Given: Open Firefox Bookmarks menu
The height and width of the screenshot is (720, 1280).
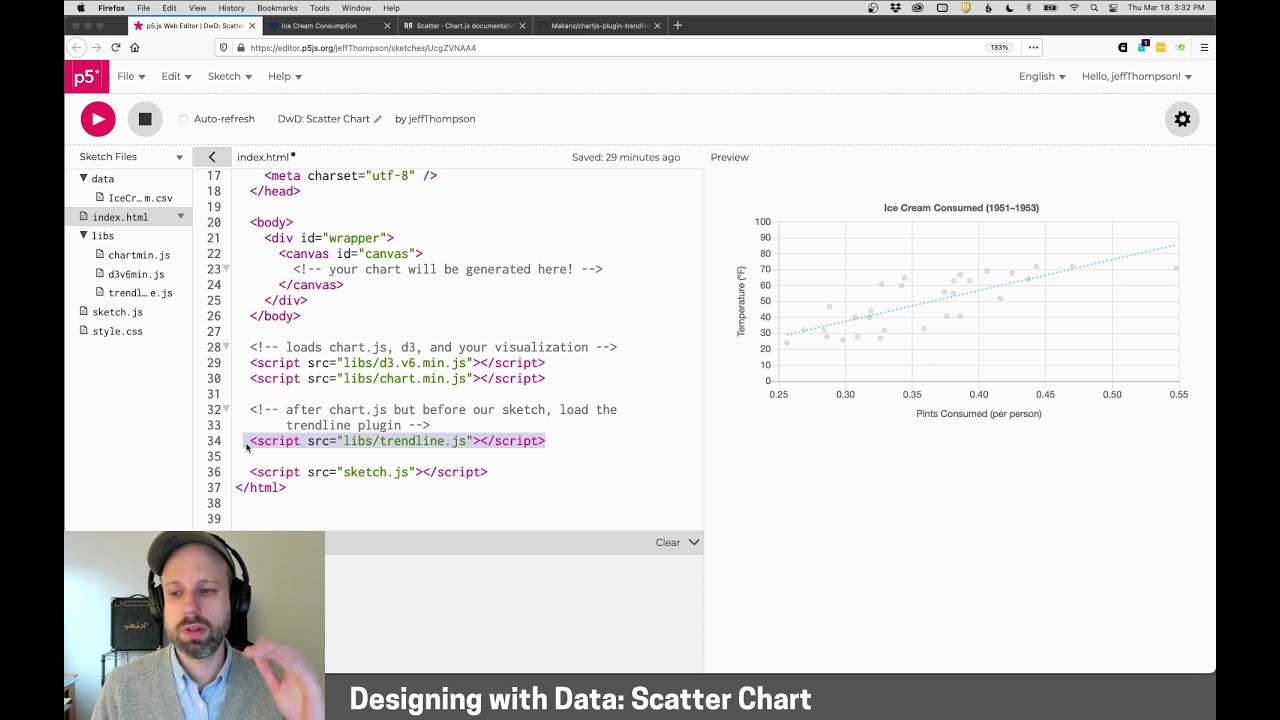Looking at the screenshot, I should pos(277,8).
